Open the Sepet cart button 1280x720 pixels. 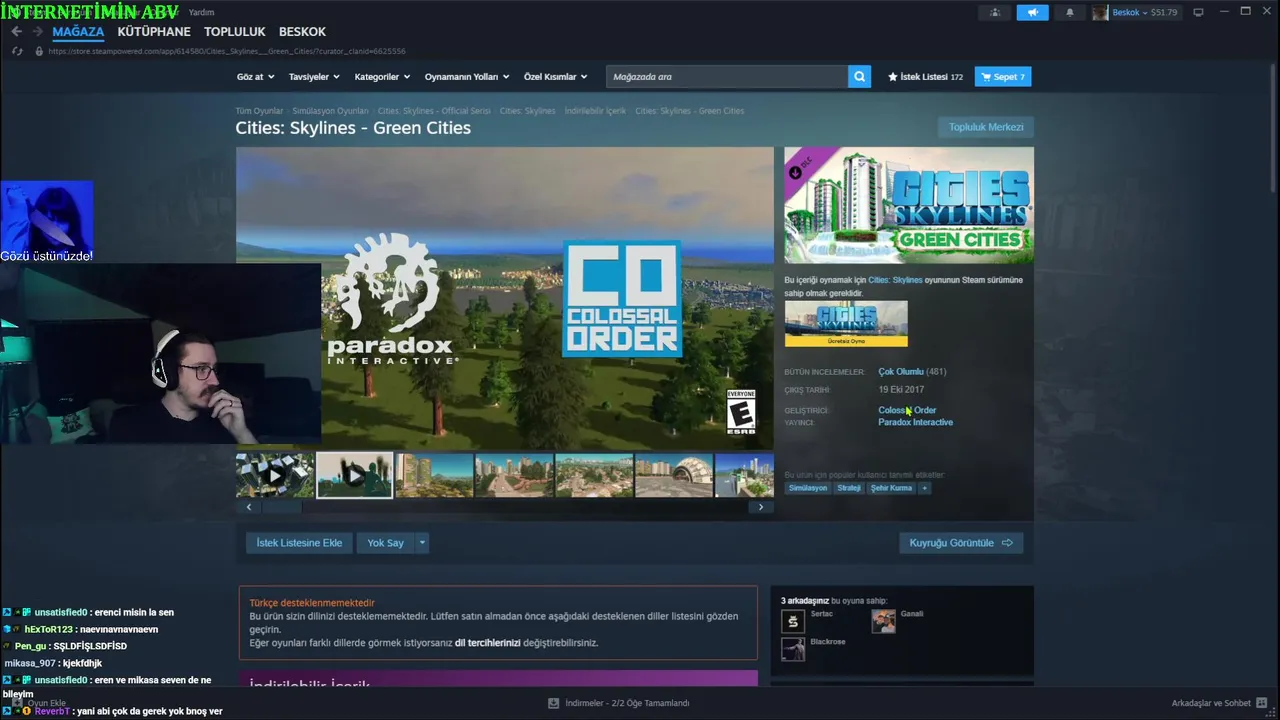tap(1003, 77)
